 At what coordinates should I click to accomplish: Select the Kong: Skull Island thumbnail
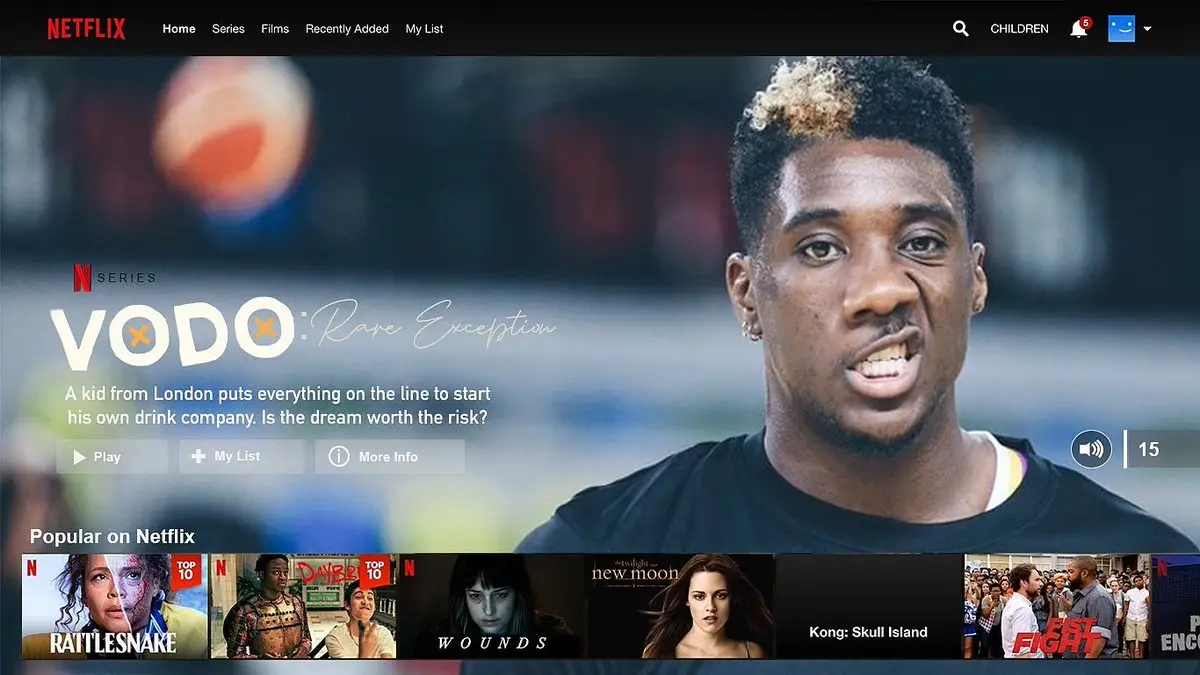click(868, 604)
